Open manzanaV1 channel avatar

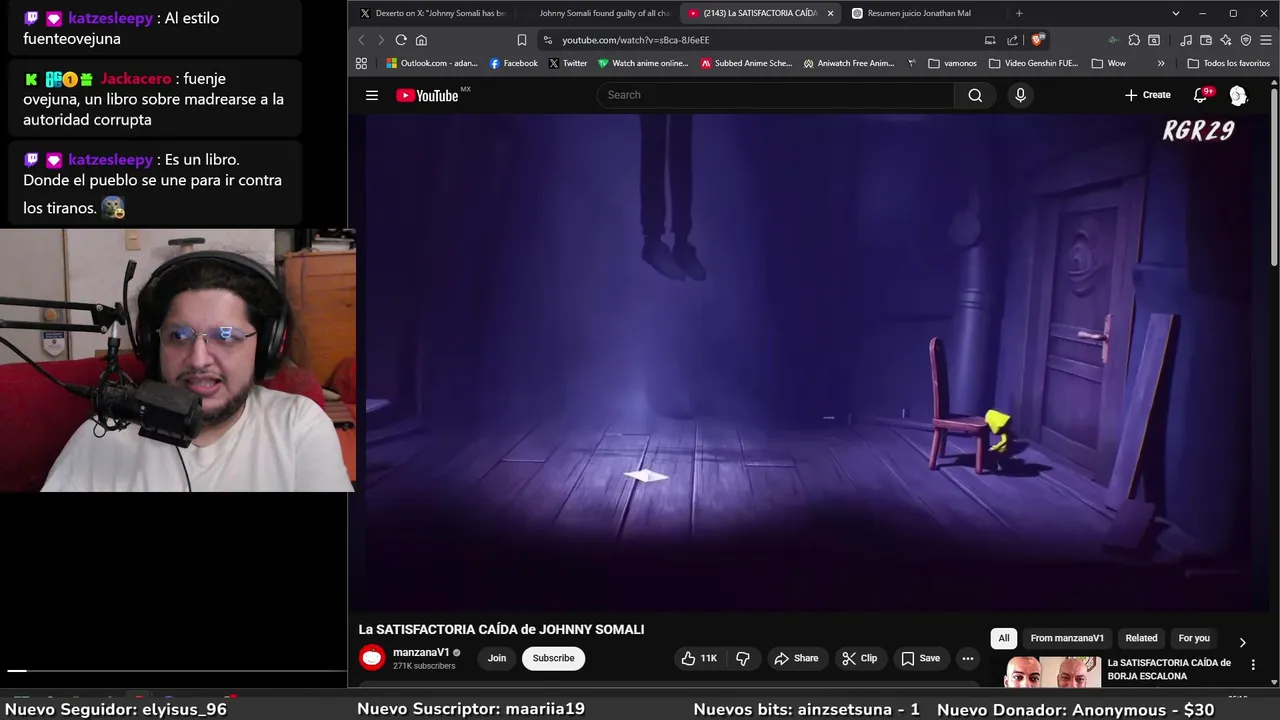[372, 657]
